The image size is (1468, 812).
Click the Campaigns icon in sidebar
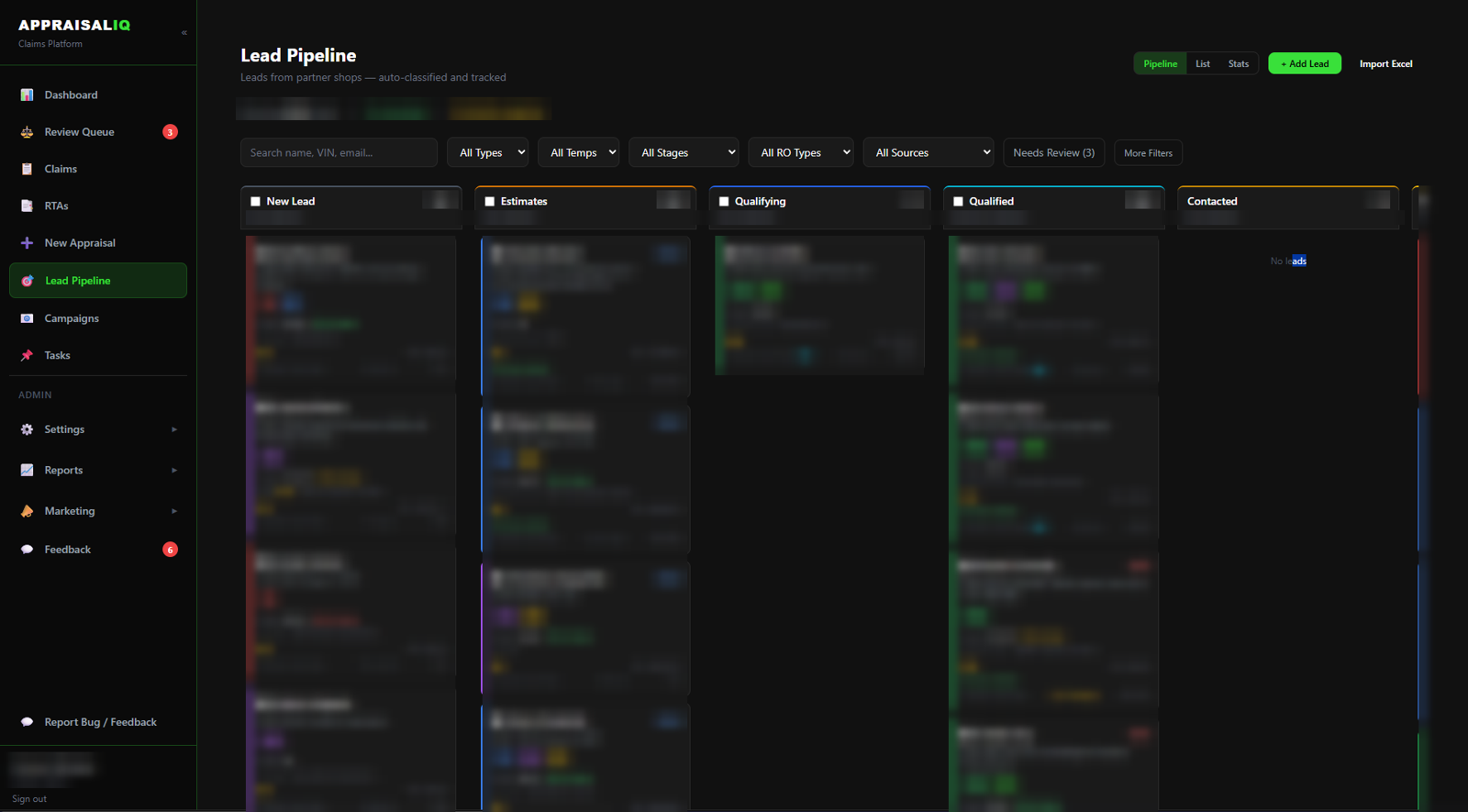point(27,318)
